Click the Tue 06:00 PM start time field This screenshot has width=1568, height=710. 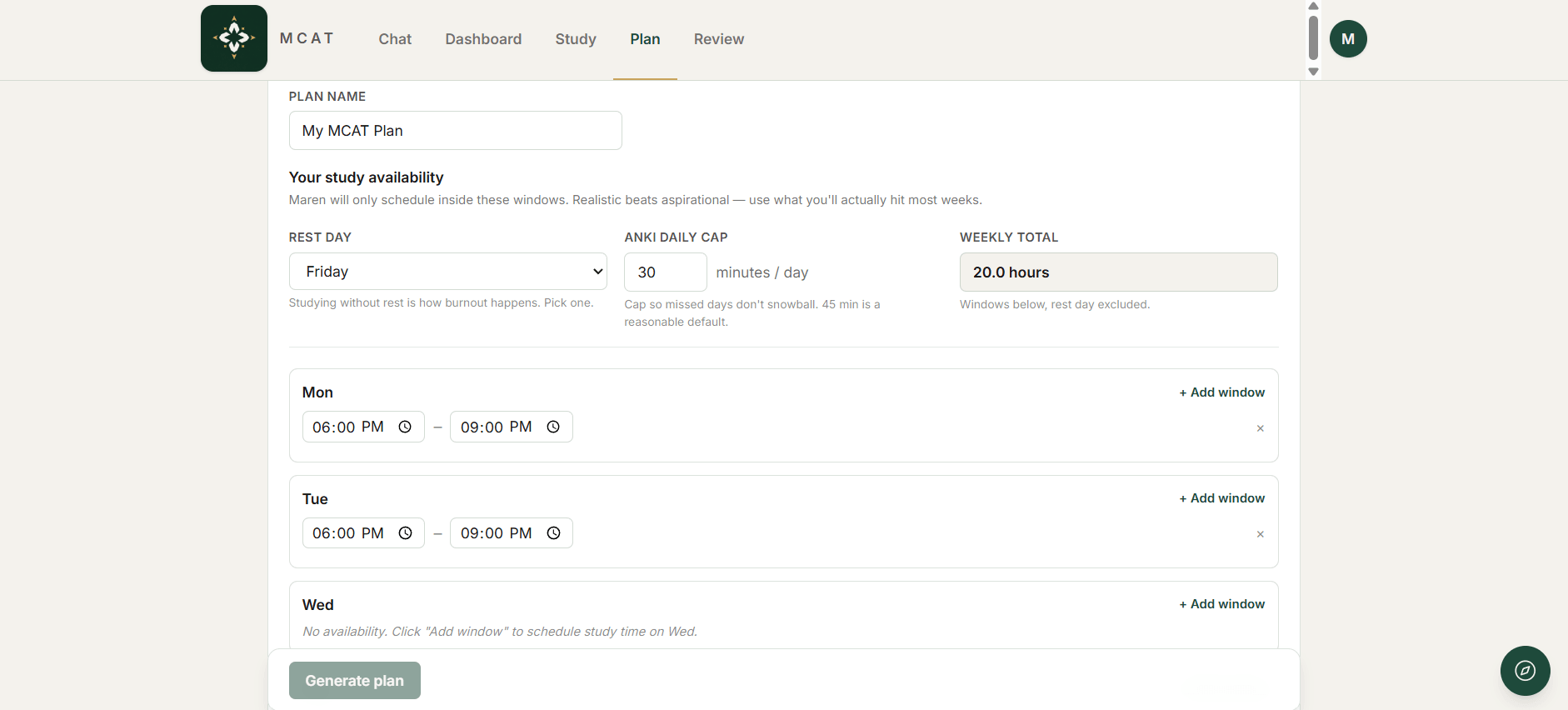coord(363,533)
